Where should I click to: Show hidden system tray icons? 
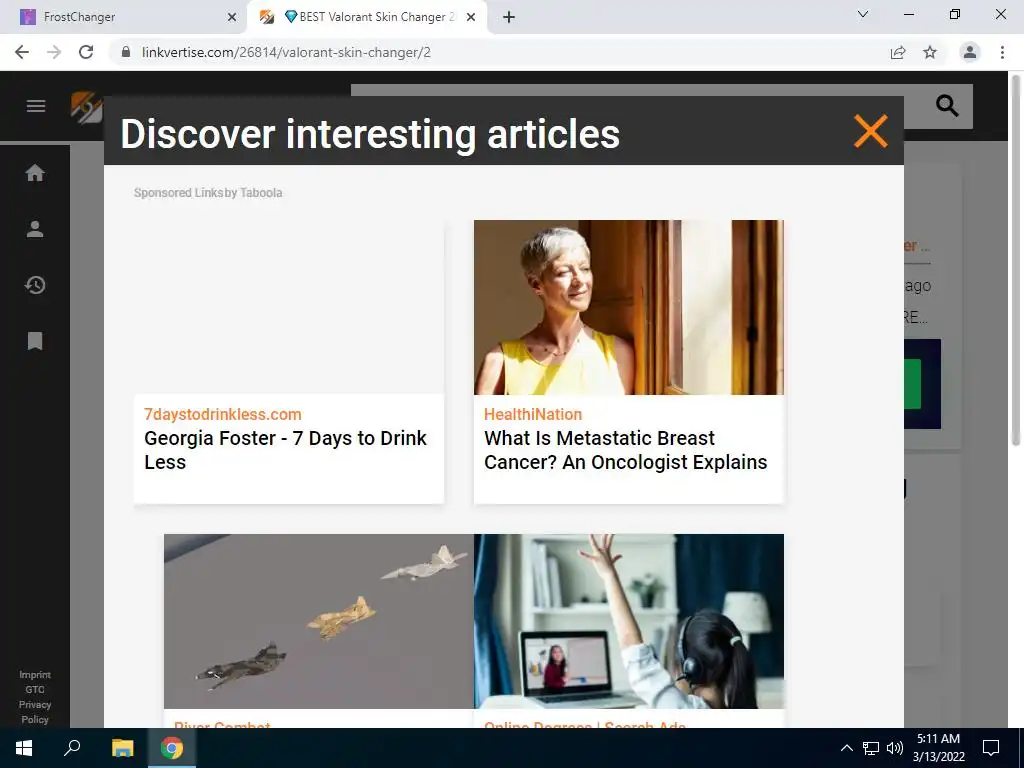point(846,748)
